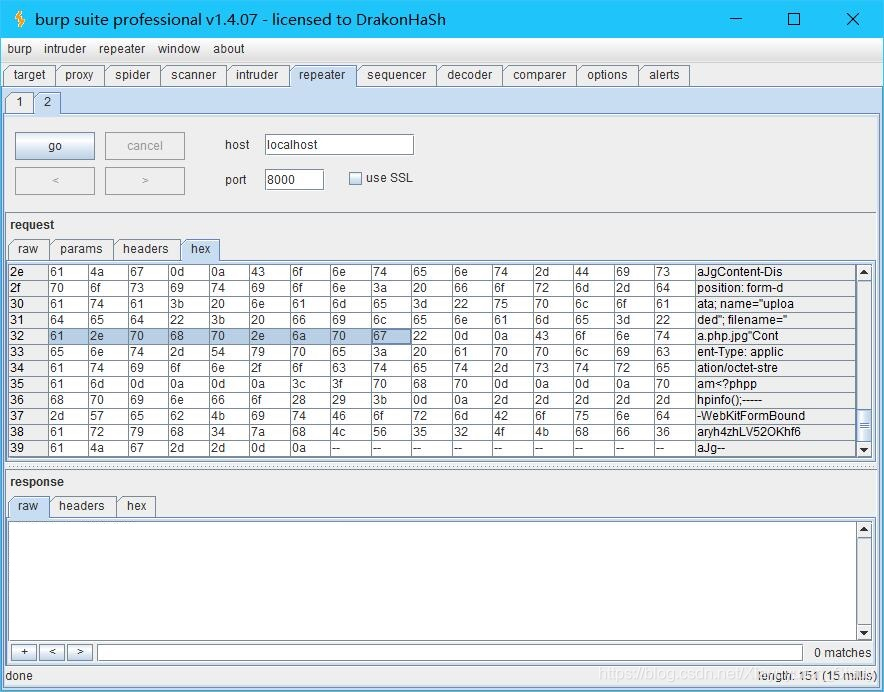Click the host field containing localhost

point(339,144)
